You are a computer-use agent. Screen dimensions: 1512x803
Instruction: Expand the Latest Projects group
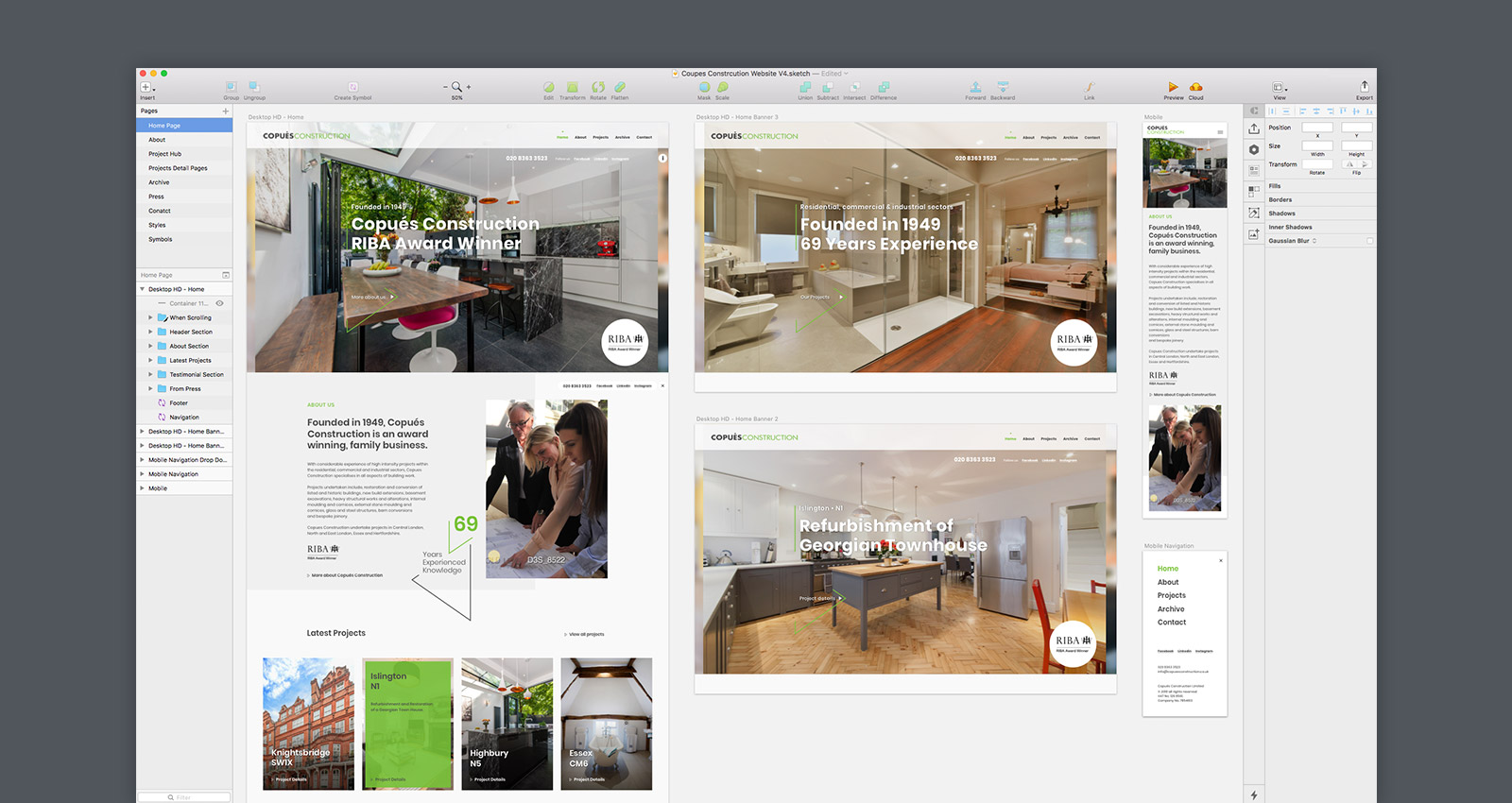point(150,361)
